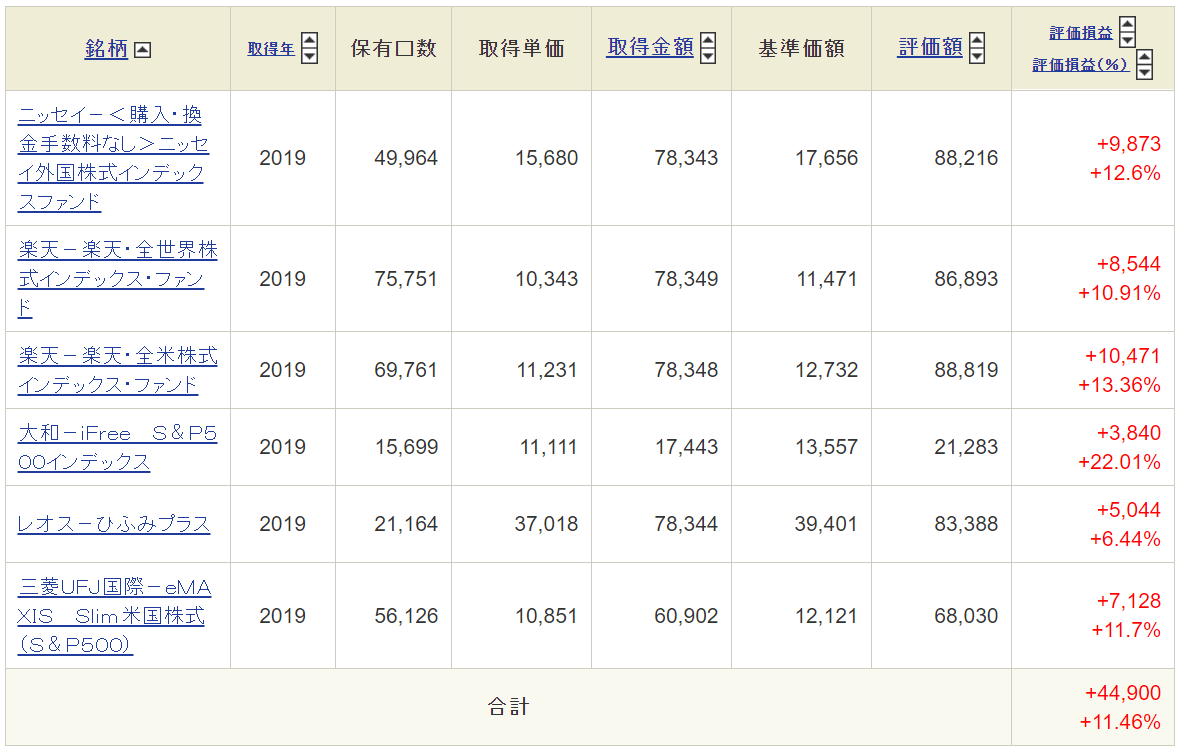
Task: Click the 60,902 acquisition amount
Action: coord(686,616)
